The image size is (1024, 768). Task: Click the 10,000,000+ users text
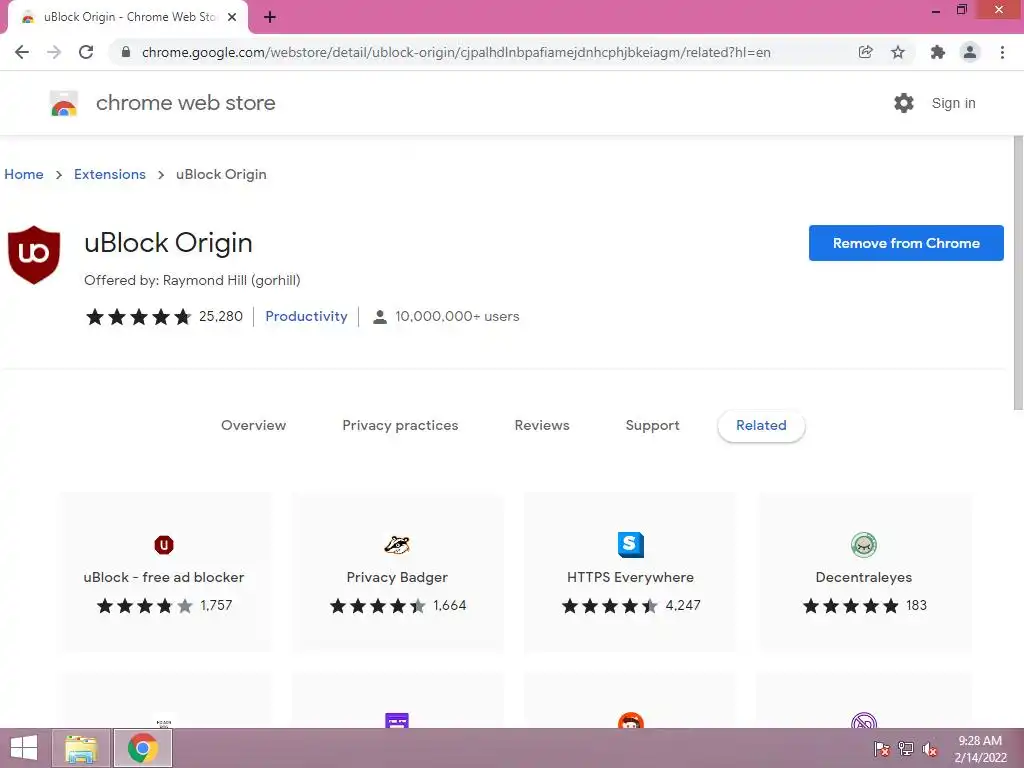pos(457,316)
